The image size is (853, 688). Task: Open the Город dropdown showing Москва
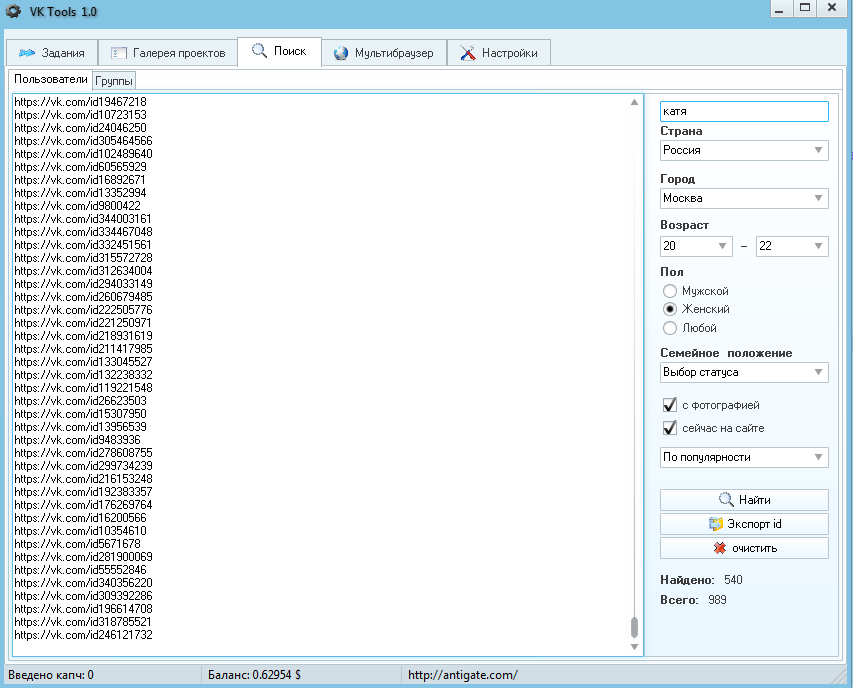click(x=744, y=198)
